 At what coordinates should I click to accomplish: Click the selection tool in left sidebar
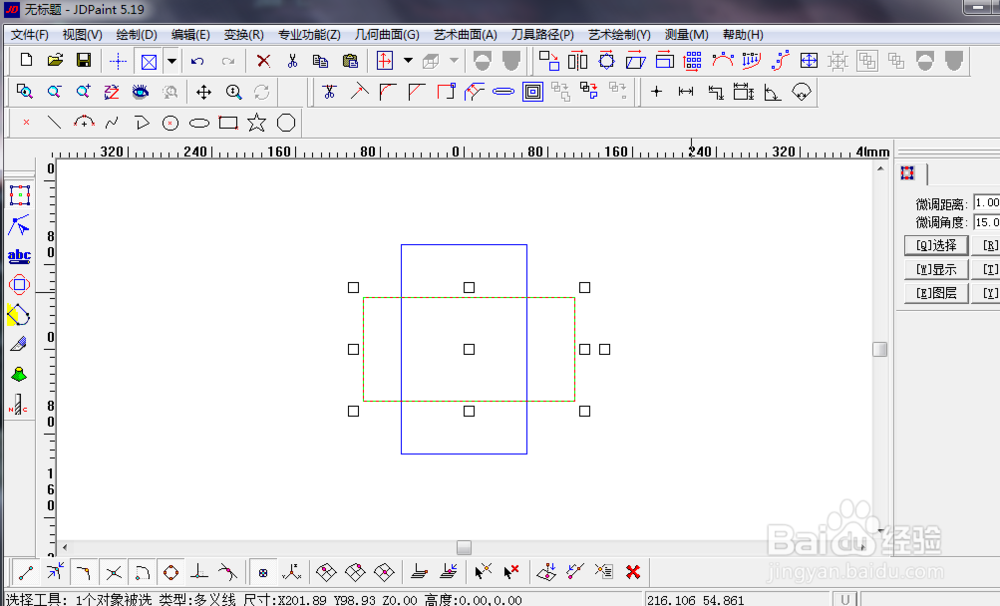pyautogui.click(x=20, y=195)
